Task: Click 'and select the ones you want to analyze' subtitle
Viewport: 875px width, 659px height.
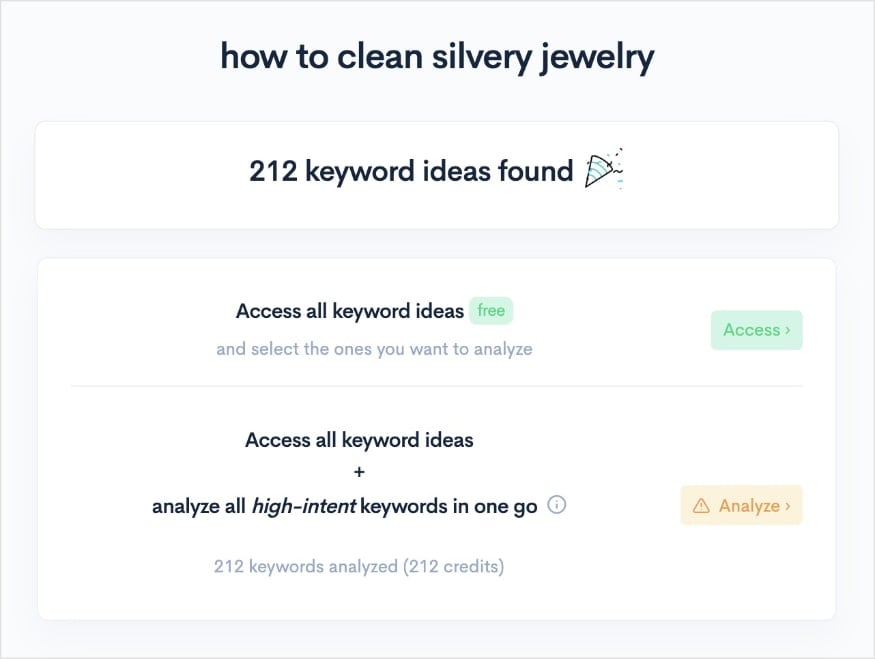Action: [374, 349]
